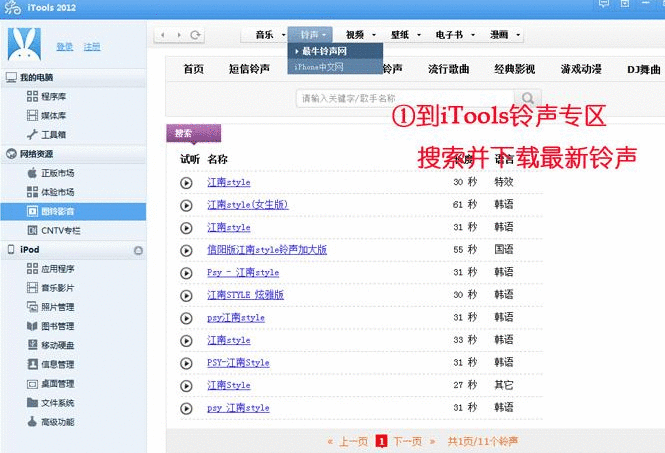Go to 下一页 in pagination

click(408, 442)
